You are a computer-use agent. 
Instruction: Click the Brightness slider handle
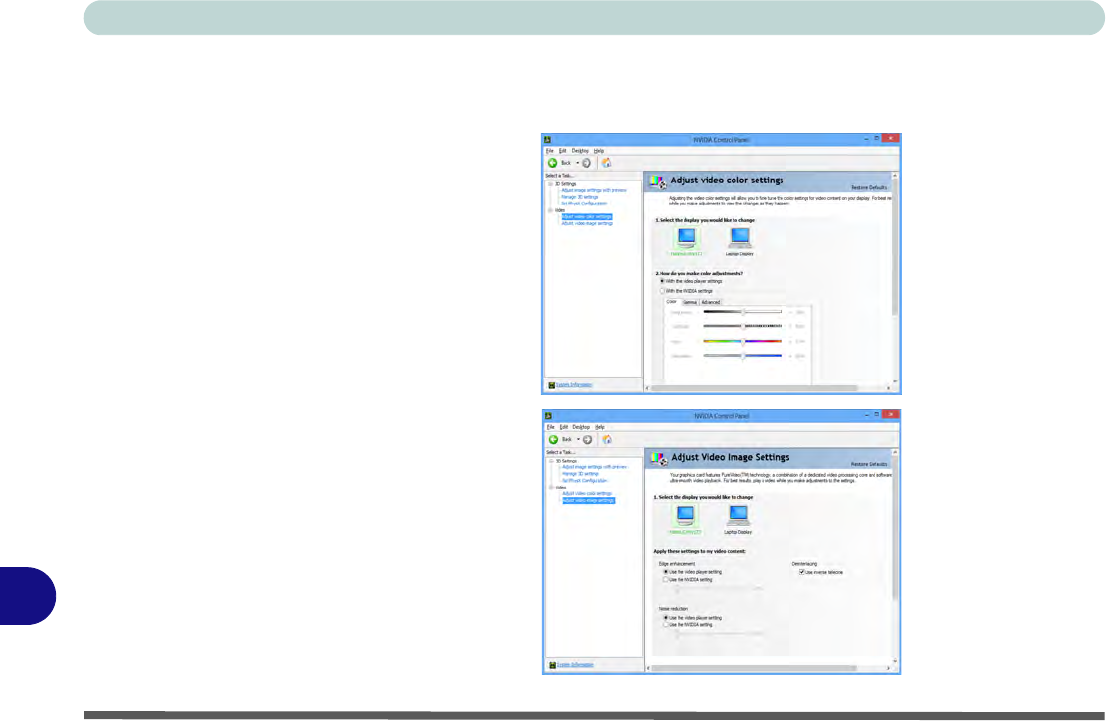pos(743,312)
